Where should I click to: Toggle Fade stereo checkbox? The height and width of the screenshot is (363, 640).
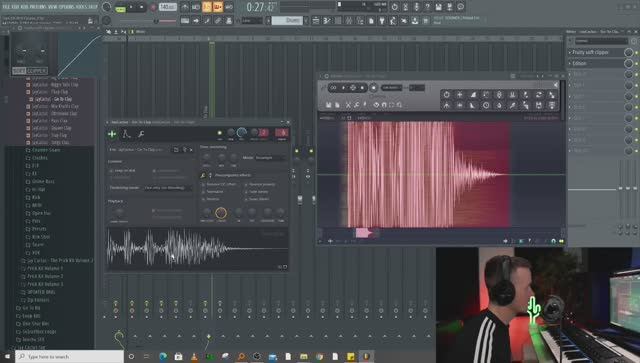246,192
